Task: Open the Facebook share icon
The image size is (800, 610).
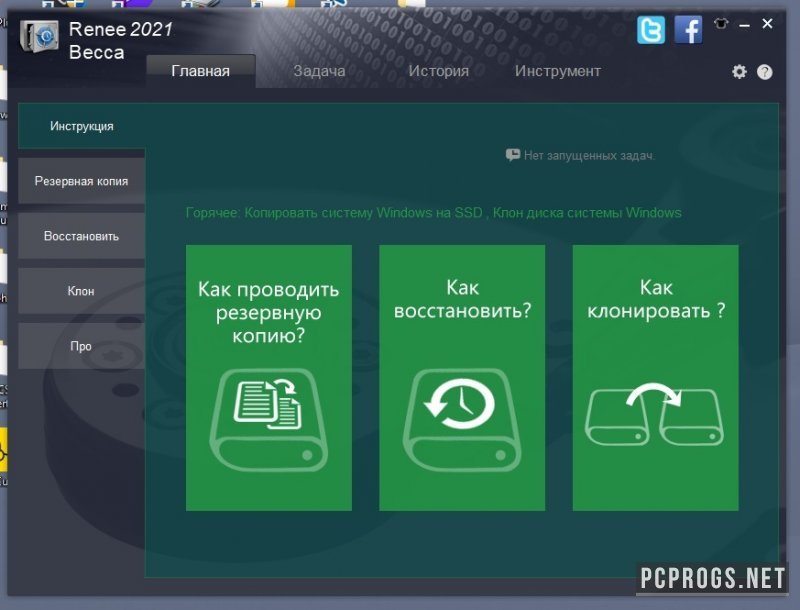Action: tap(688, 30)
